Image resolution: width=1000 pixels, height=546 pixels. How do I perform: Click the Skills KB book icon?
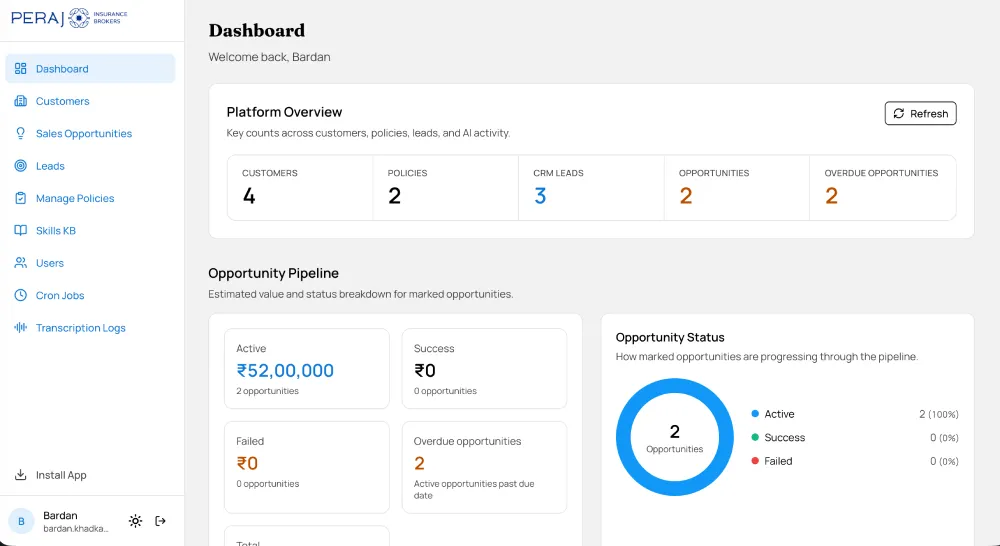tap(20, 230)
